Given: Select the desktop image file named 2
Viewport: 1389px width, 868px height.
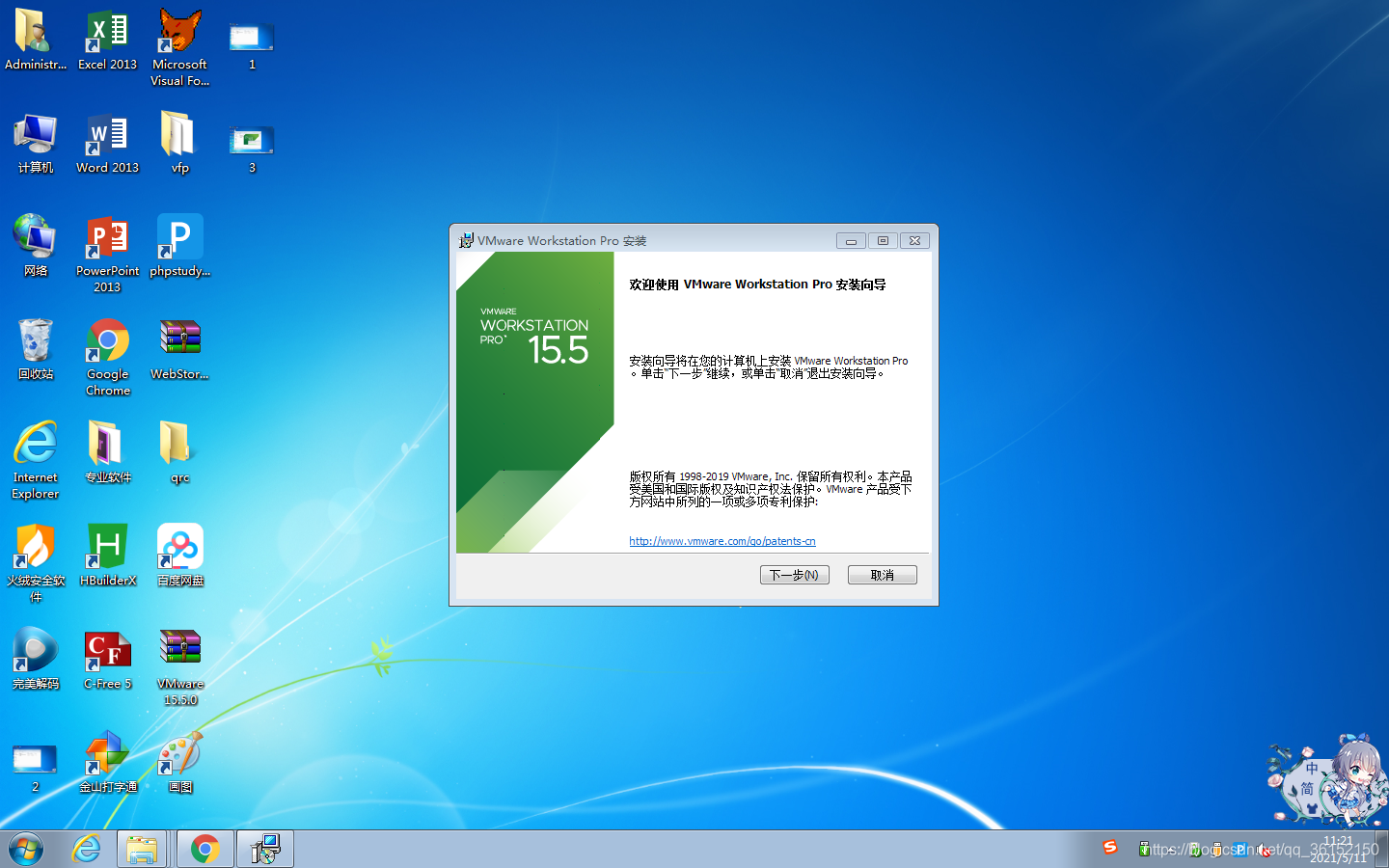Looking at the screenshot, I should (x=35, y=767).
